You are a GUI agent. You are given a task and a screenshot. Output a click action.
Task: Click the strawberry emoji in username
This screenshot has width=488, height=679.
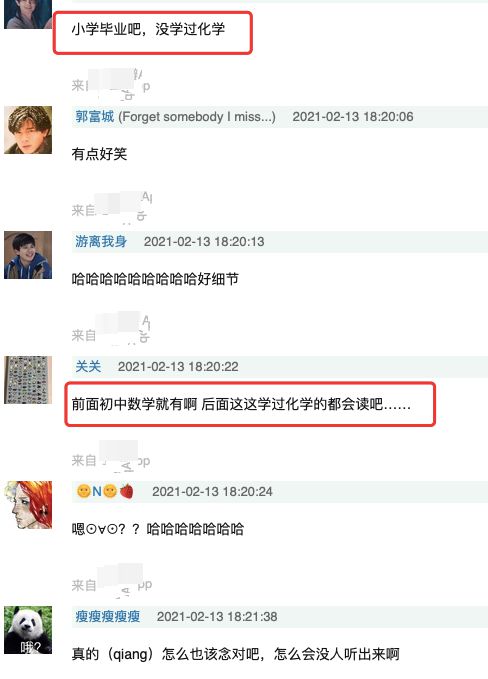(126, 491)
